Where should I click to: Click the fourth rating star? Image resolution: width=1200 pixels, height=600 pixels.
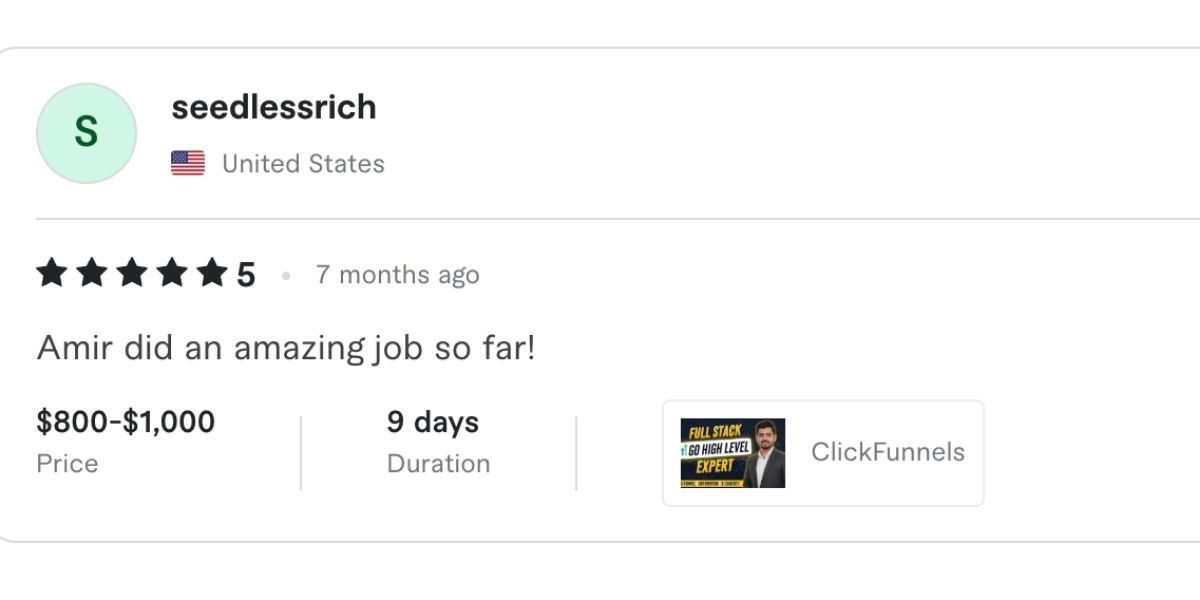[172, 273]
